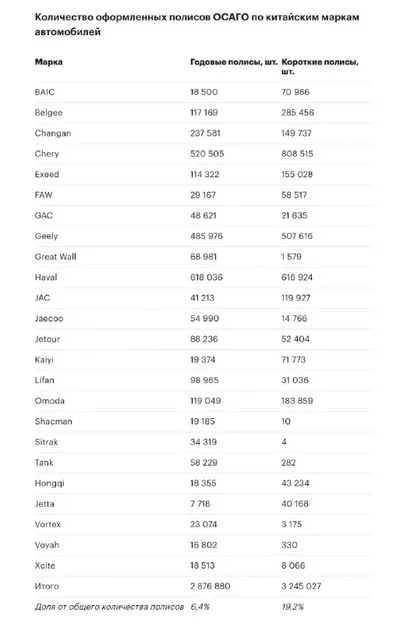Screen dimensions: 400x624
Task: Click the Sitrak short policies value 4
Action: point(284,442)
